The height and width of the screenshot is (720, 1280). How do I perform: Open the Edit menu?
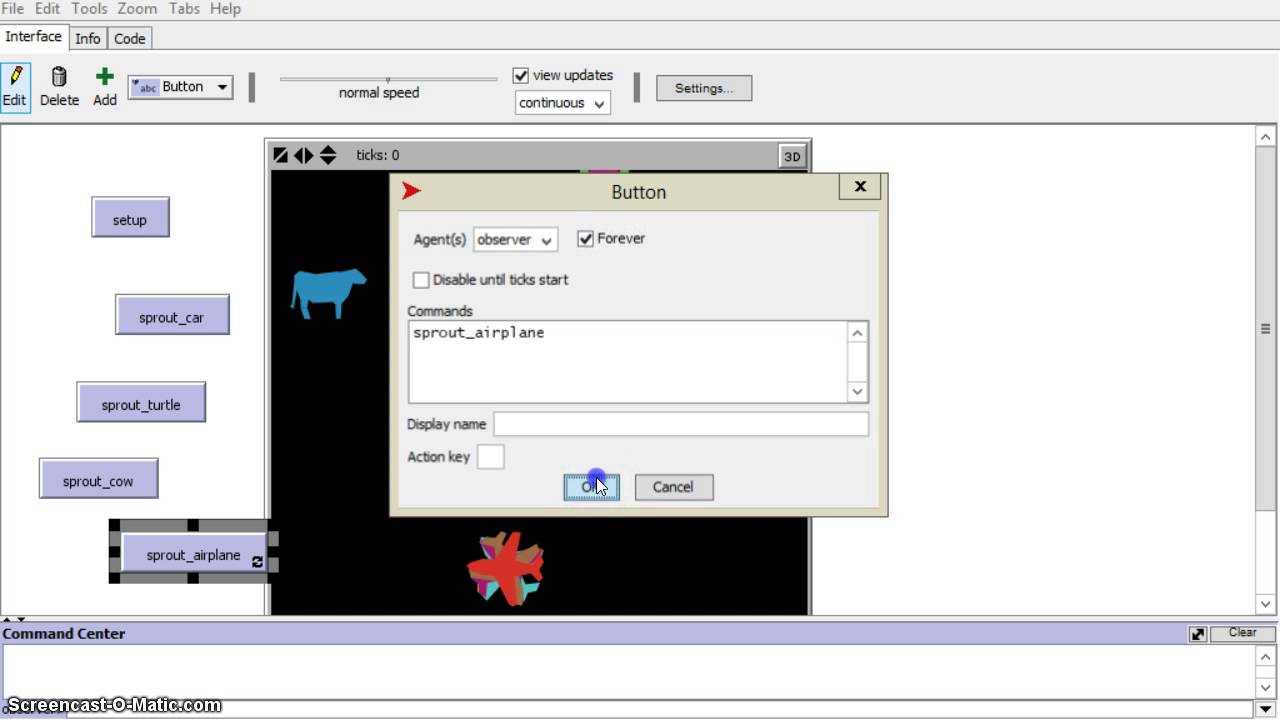[x=48, y=9]
